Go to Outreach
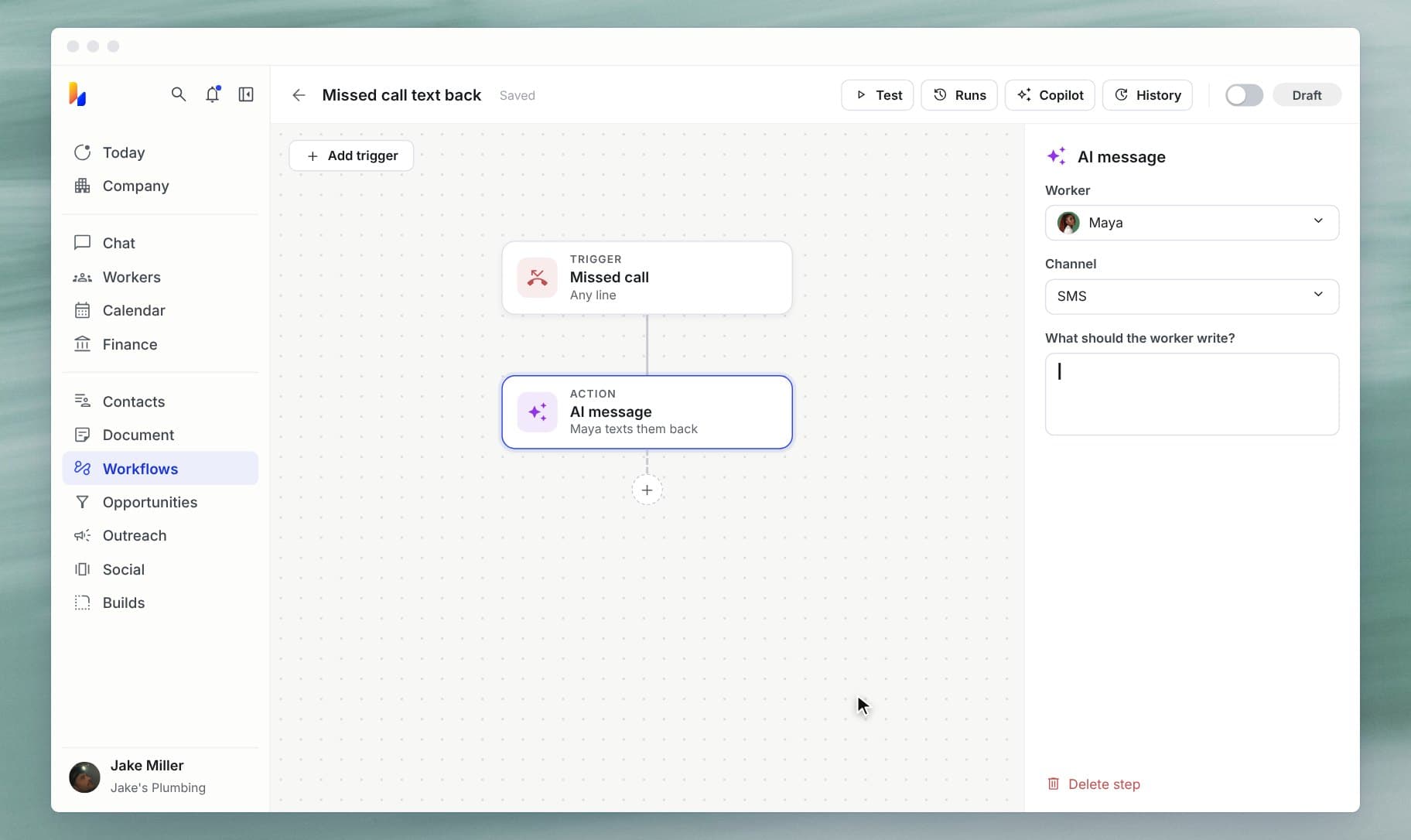1411x840 pixels. click(x=160, y=535)
